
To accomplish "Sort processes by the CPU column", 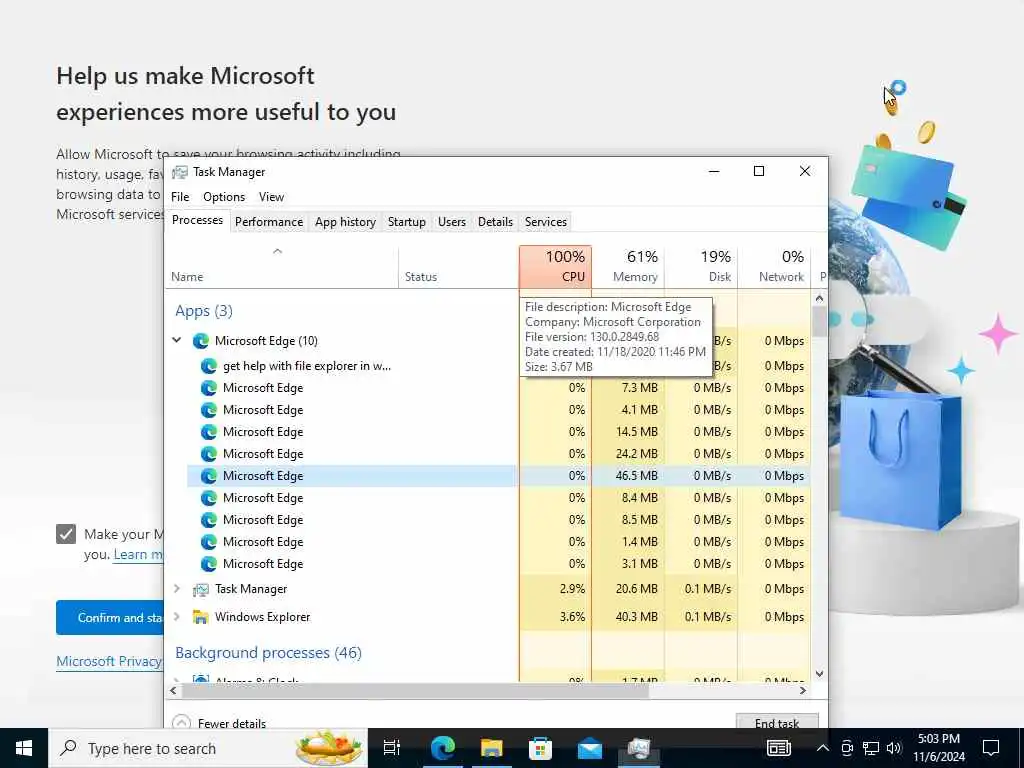I will click(x=556, y=266).
